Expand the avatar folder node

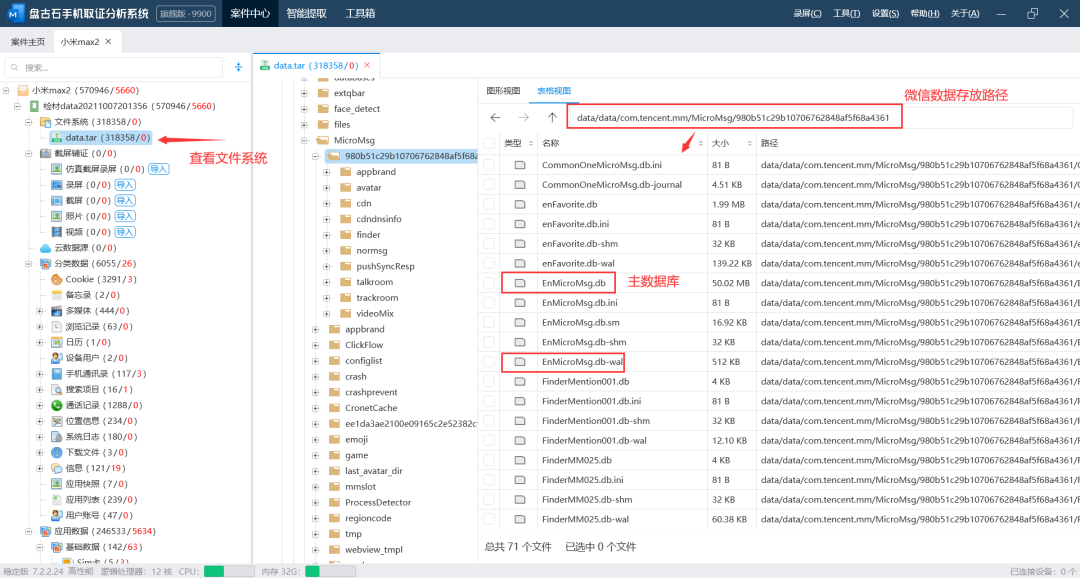point(326,187)
